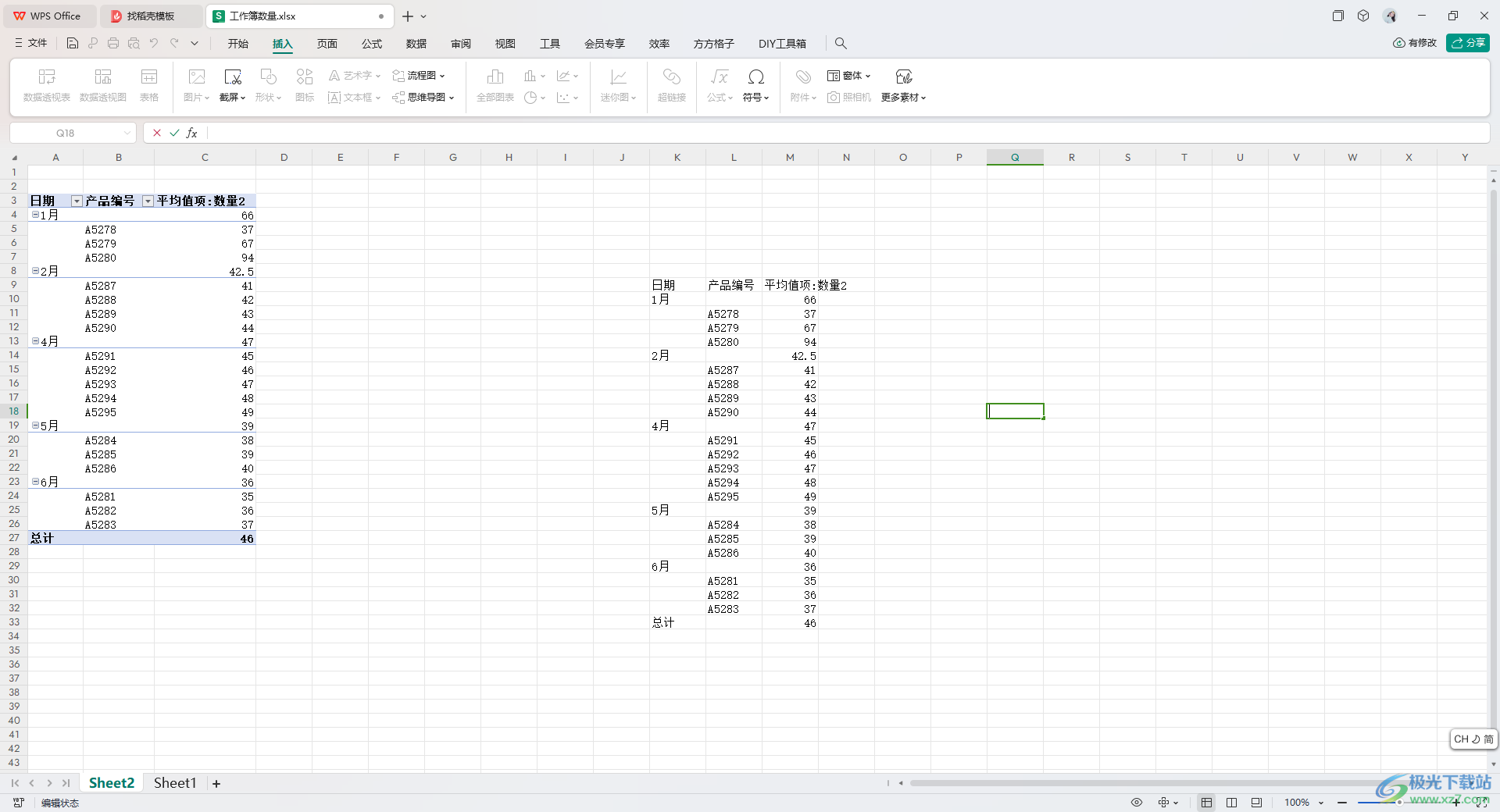Open the search magnifier in the ribbon
This screenshot has width=1500, height=812.
841,44
